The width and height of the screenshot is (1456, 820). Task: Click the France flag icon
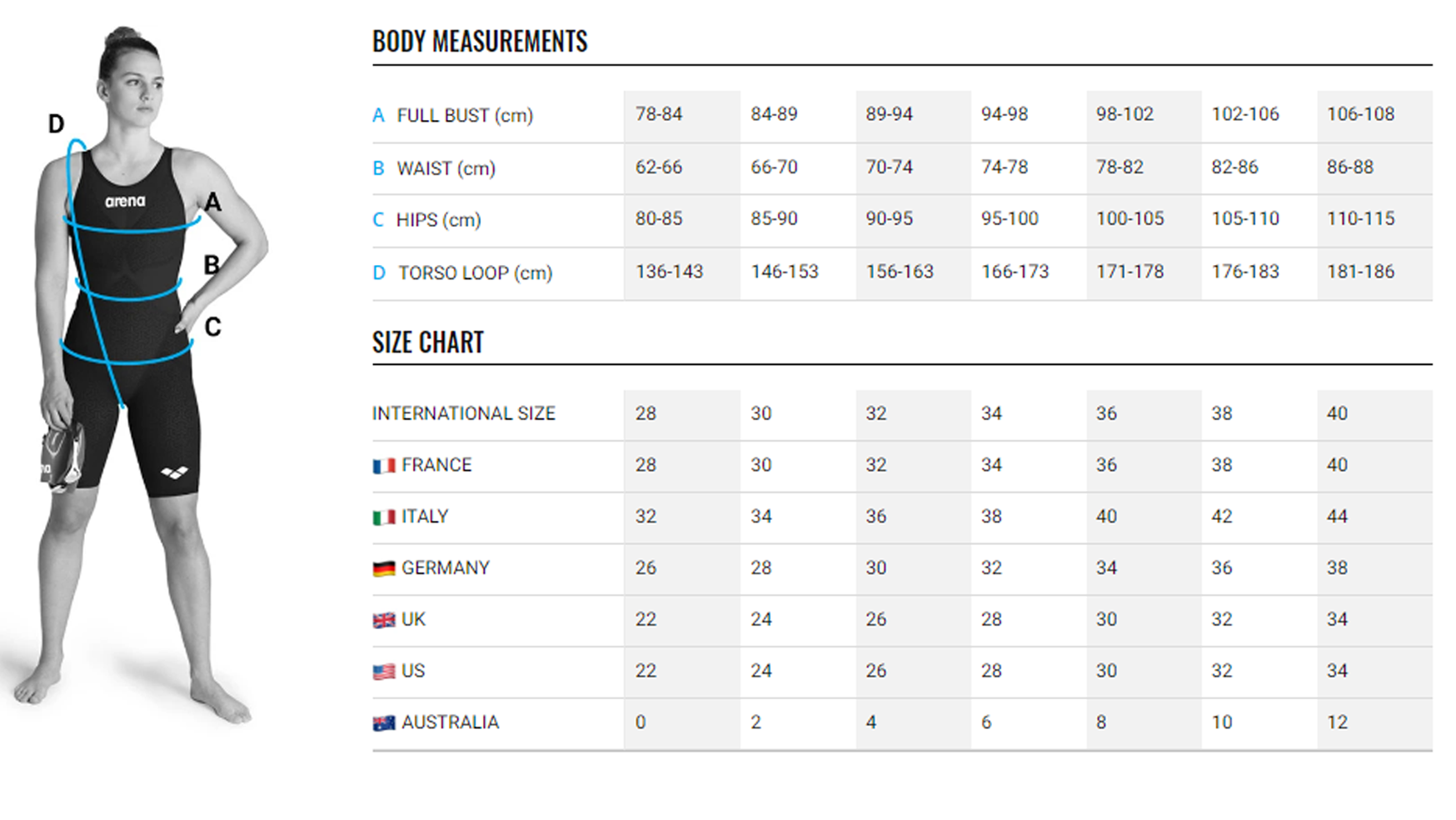point(383,466)
